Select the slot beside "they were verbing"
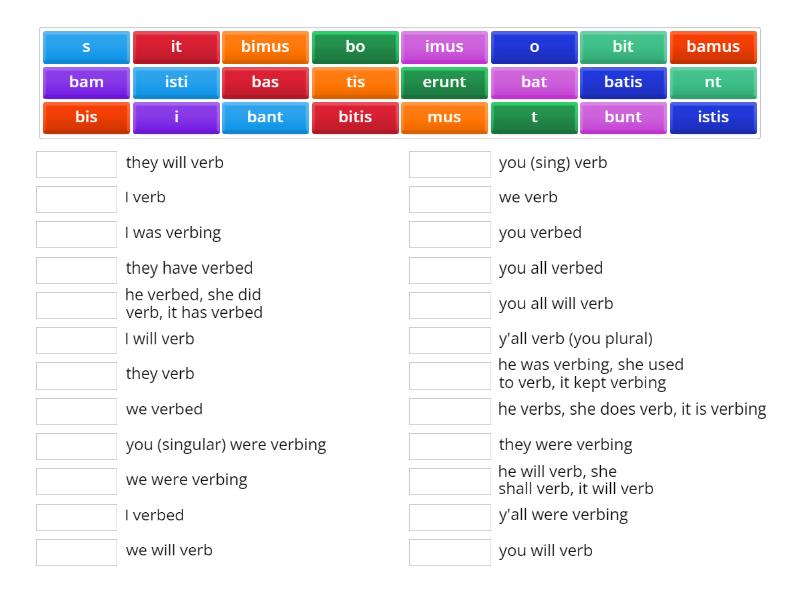This screenshot has height=600, width=800. point(450,445)
